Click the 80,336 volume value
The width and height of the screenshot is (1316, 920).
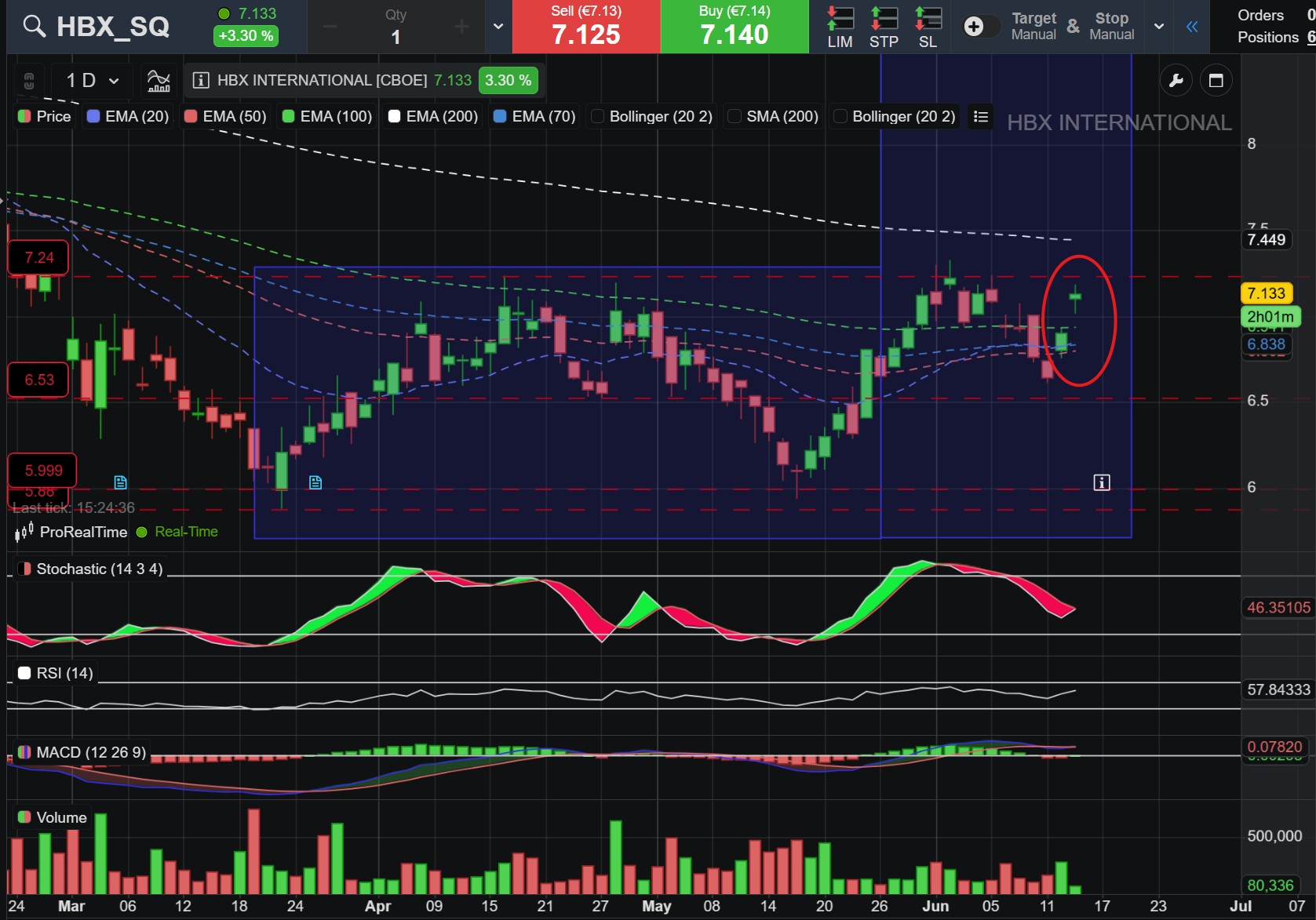pos(1270,885)
